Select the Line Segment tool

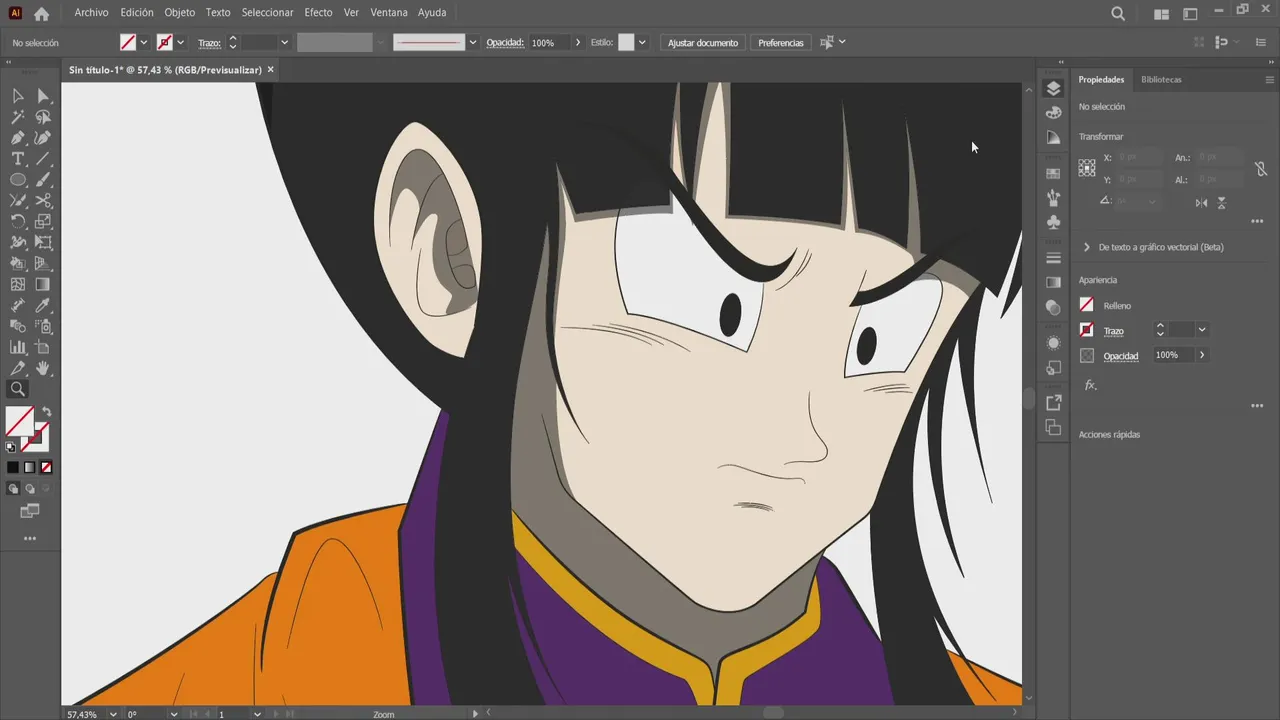pos(43,159)
